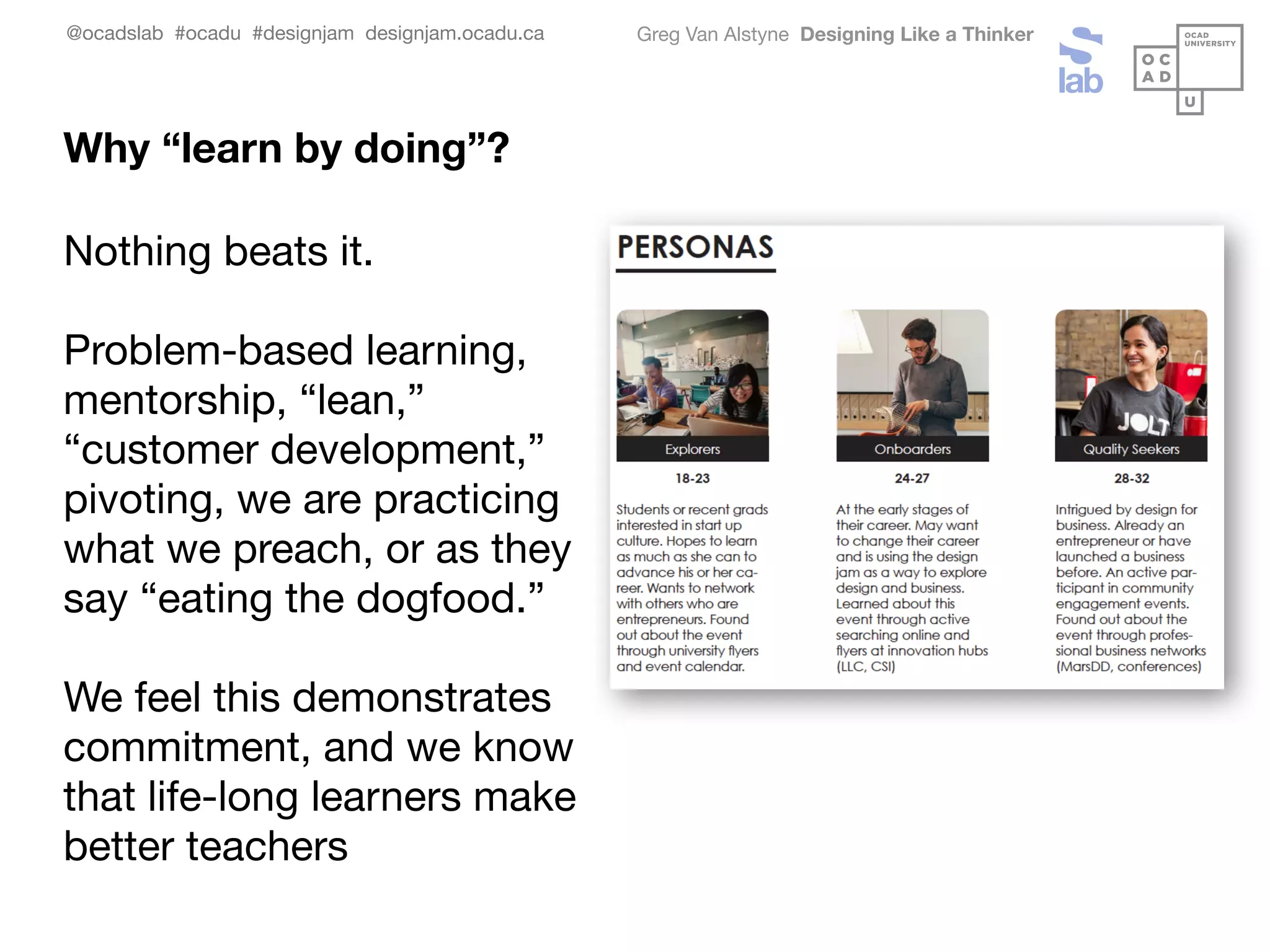This screenshot has width=1270, height=952.
Task: Click the Quality Seekers description text
Action: pos(1131,588)
